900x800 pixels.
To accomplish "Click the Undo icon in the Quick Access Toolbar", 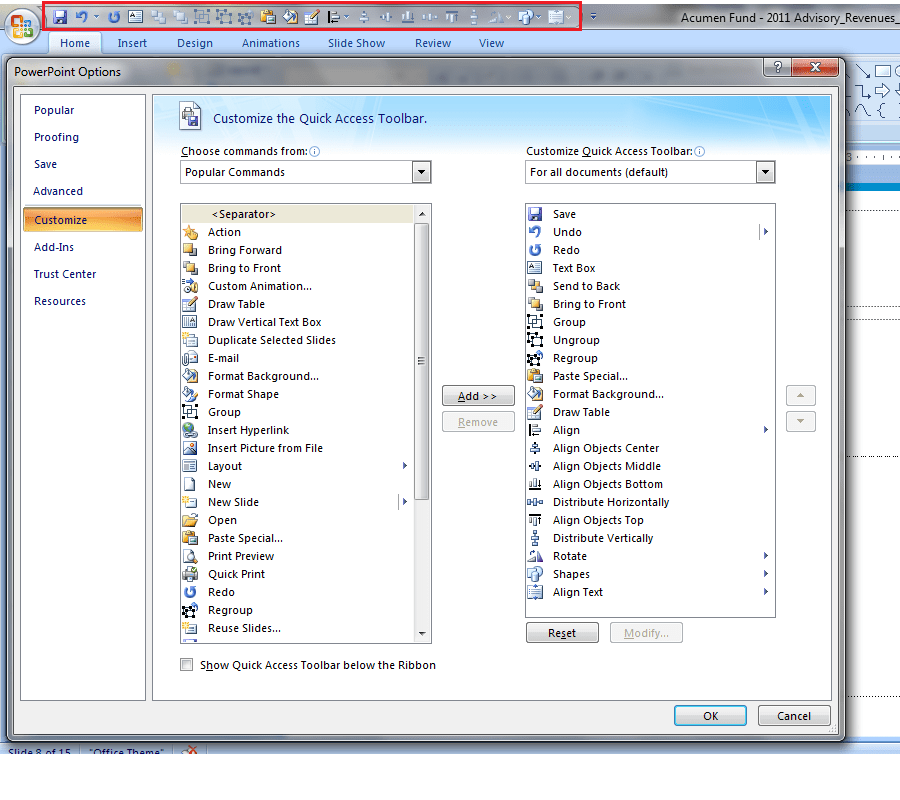I will click(x=82, y=17).
